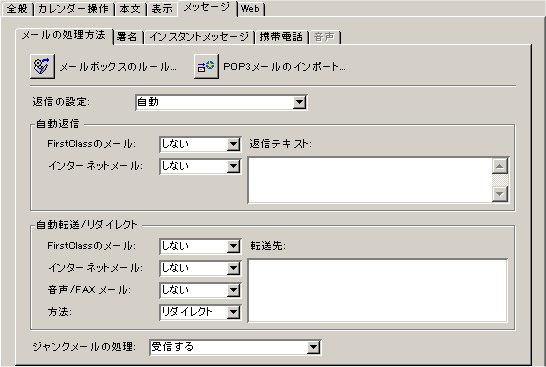Open the 返信の設定 dropdown
The image size is (546, 367).
point(221,102)
